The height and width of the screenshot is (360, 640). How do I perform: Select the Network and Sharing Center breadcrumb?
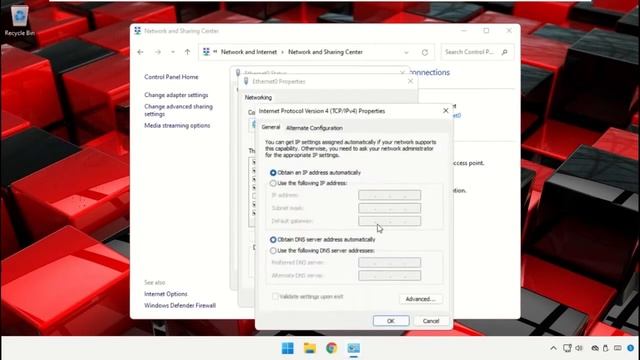point(325,52)
